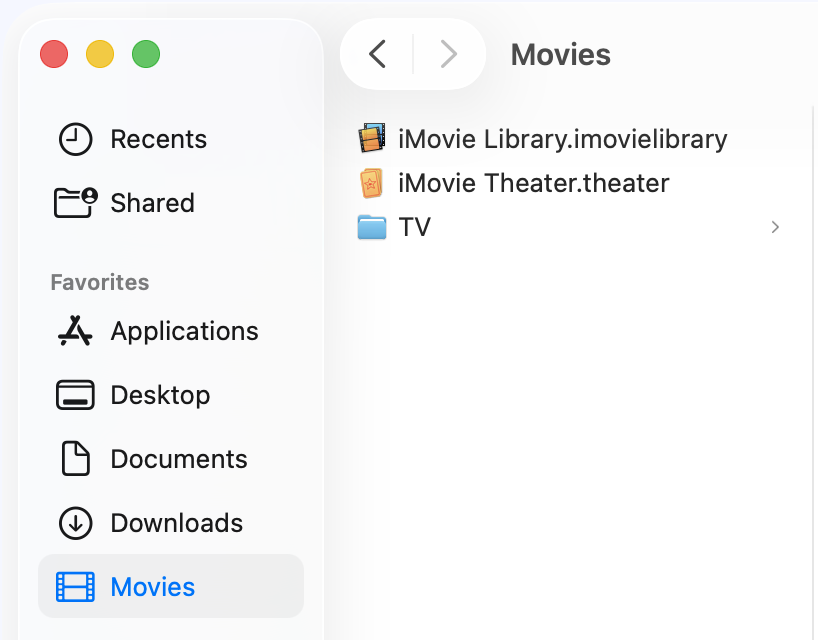Click the Movies filmstrip icon
Image resolution: width=818 pixels, height=640 pixels.
[x=75, y=587]
